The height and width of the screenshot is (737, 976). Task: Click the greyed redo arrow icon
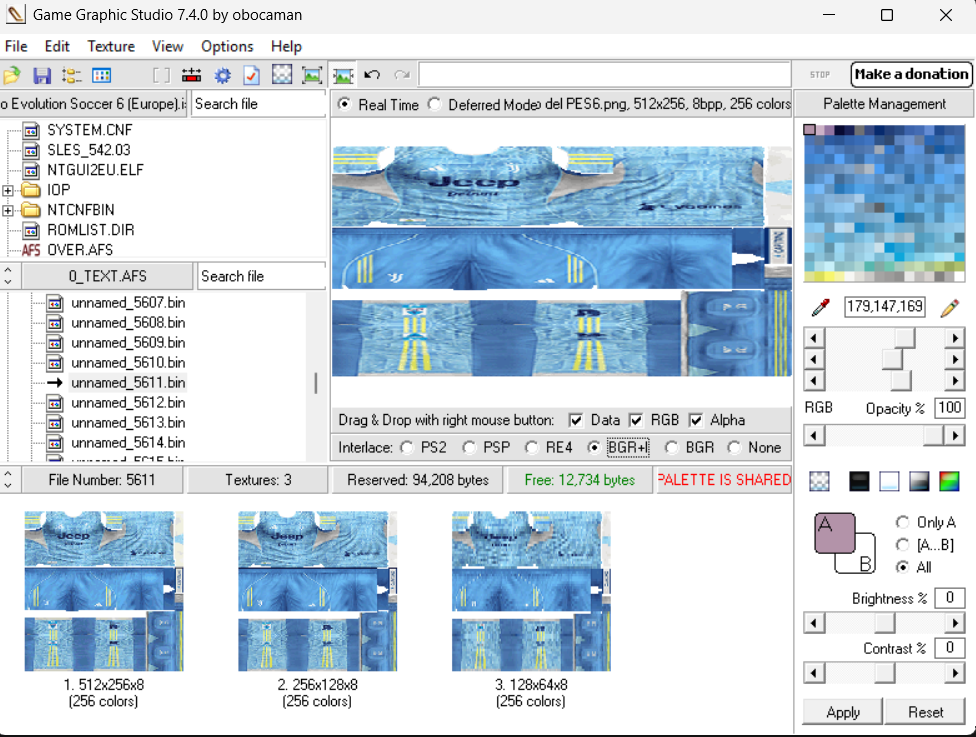pos(402,75)
